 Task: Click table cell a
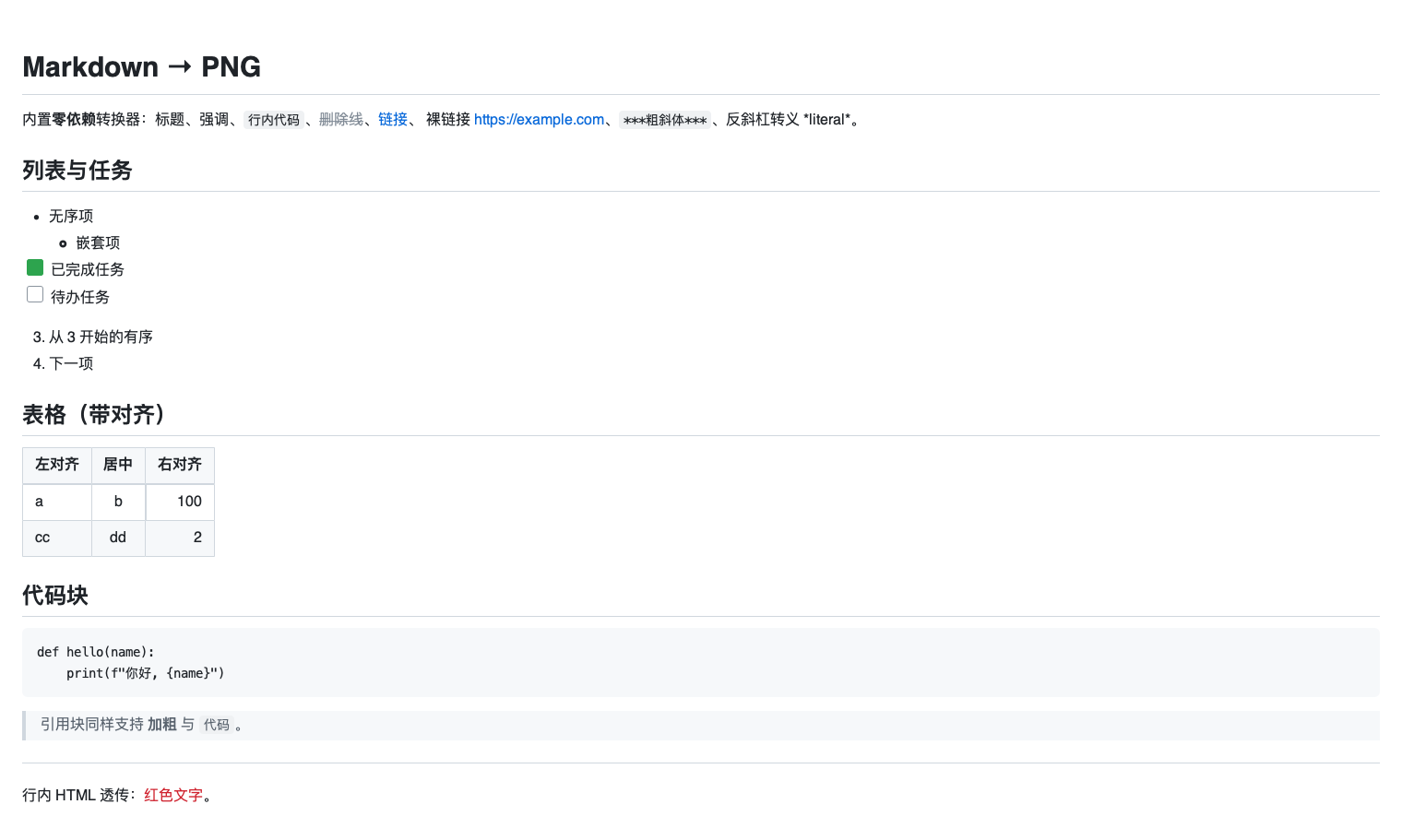57,502
